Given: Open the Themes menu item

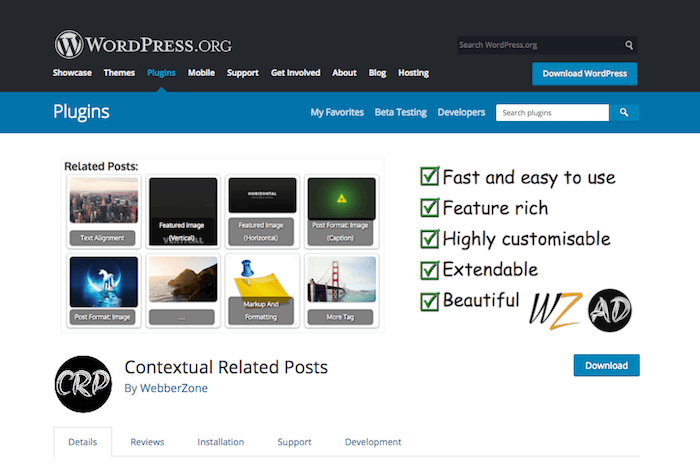Looking at the screenshot, I should tap(119, 73).
